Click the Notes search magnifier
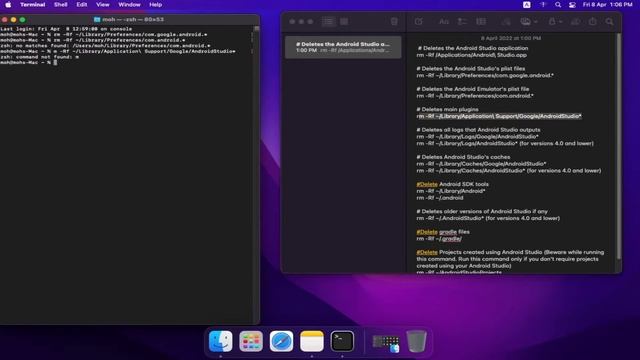The width and height of the screenshot is (640, 360). coord(609,22)
